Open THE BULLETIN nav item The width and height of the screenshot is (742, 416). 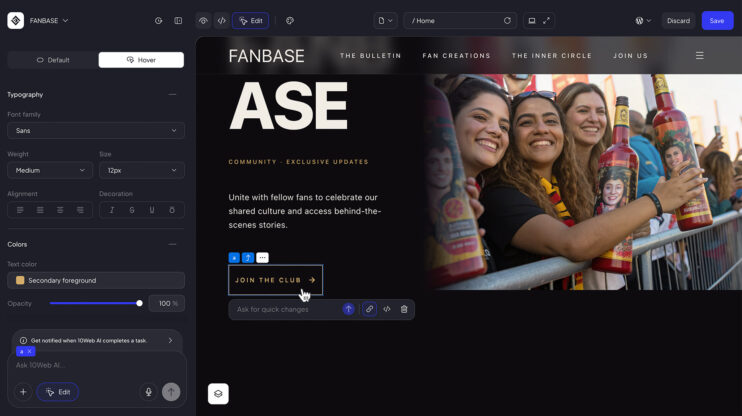(x=370, y=56)
